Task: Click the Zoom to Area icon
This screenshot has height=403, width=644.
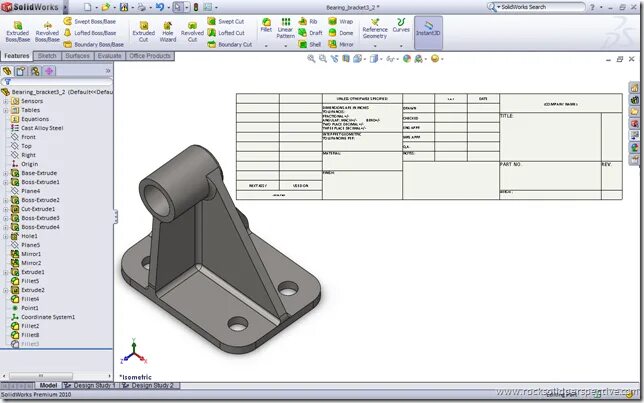Action: coord(323,59)
